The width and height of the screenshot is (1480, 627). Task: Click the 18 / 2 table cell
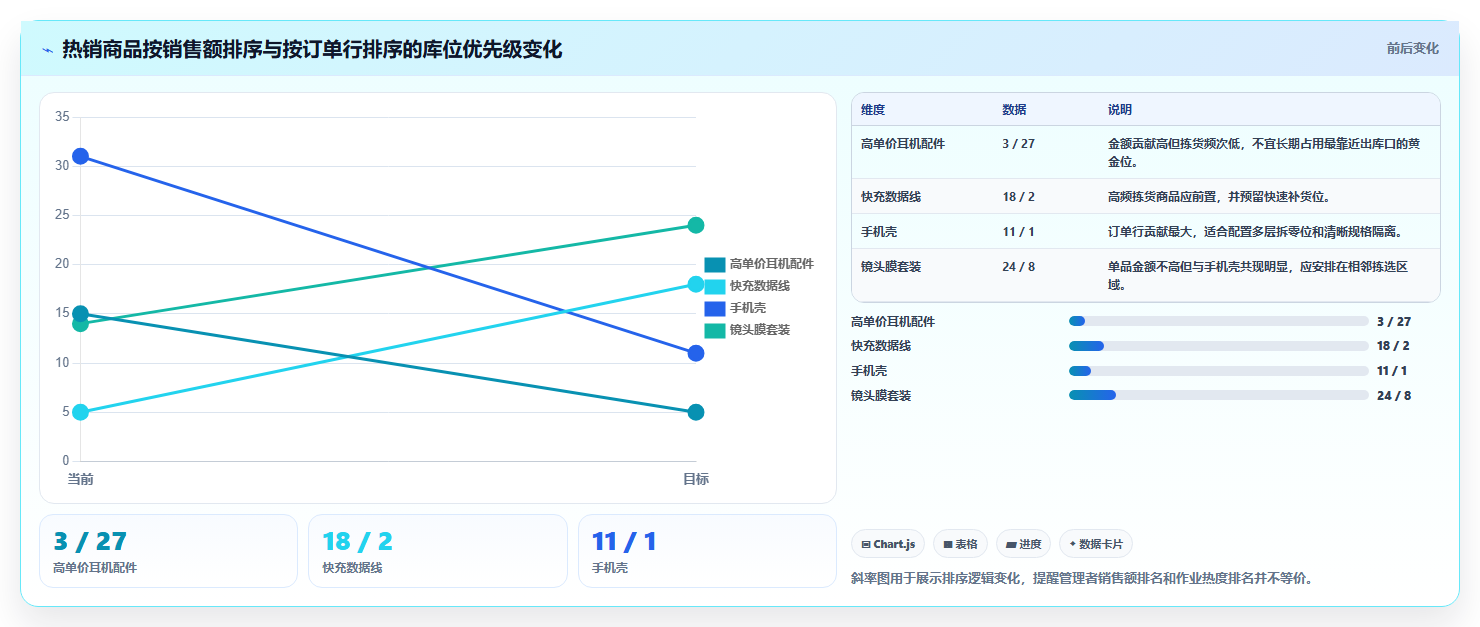1018,197
